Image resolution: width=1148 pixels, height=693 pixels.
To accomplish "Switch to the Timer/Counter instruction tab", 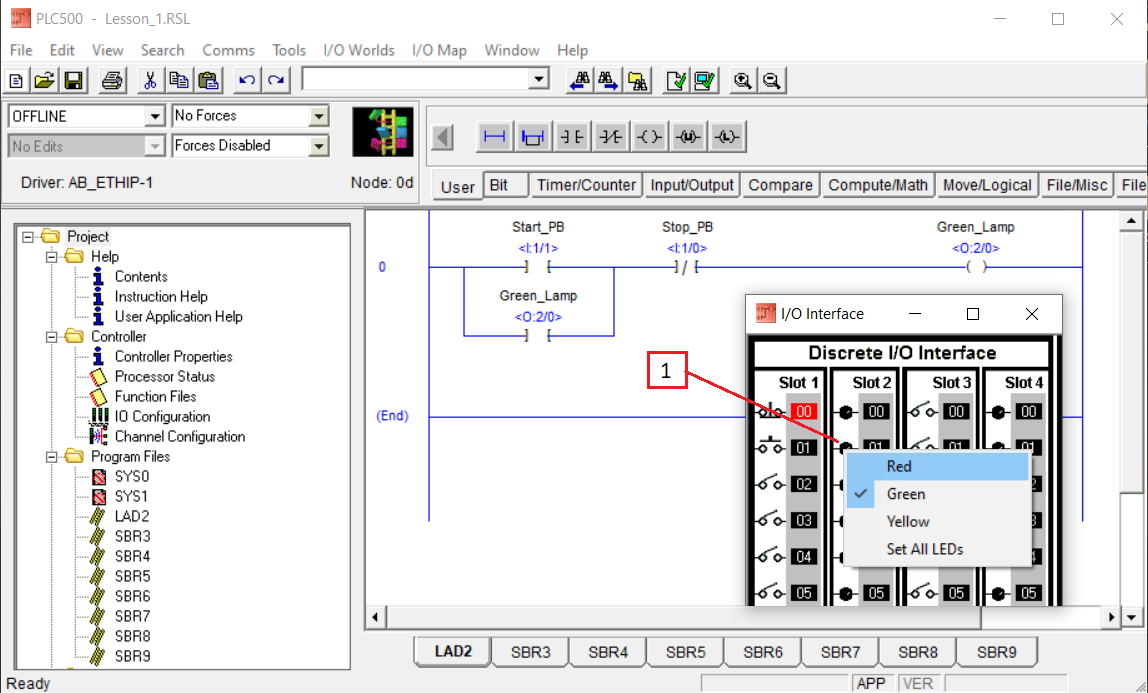I will click(x=586, y=185).
